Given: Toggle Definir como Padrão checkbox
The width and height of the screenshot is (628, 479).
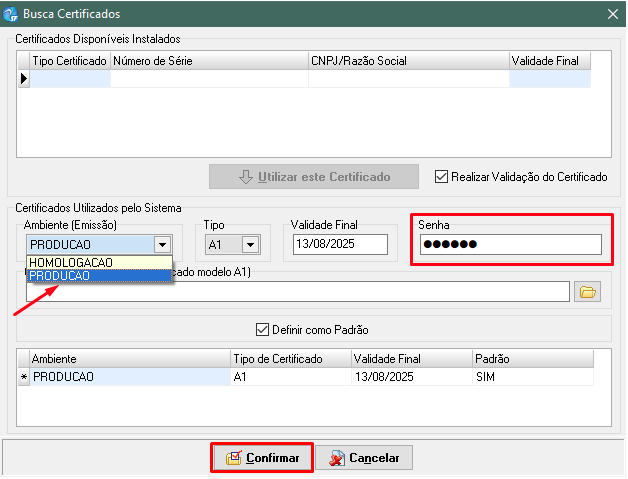Looking at the screenshot, I should [x=263, y=329].
